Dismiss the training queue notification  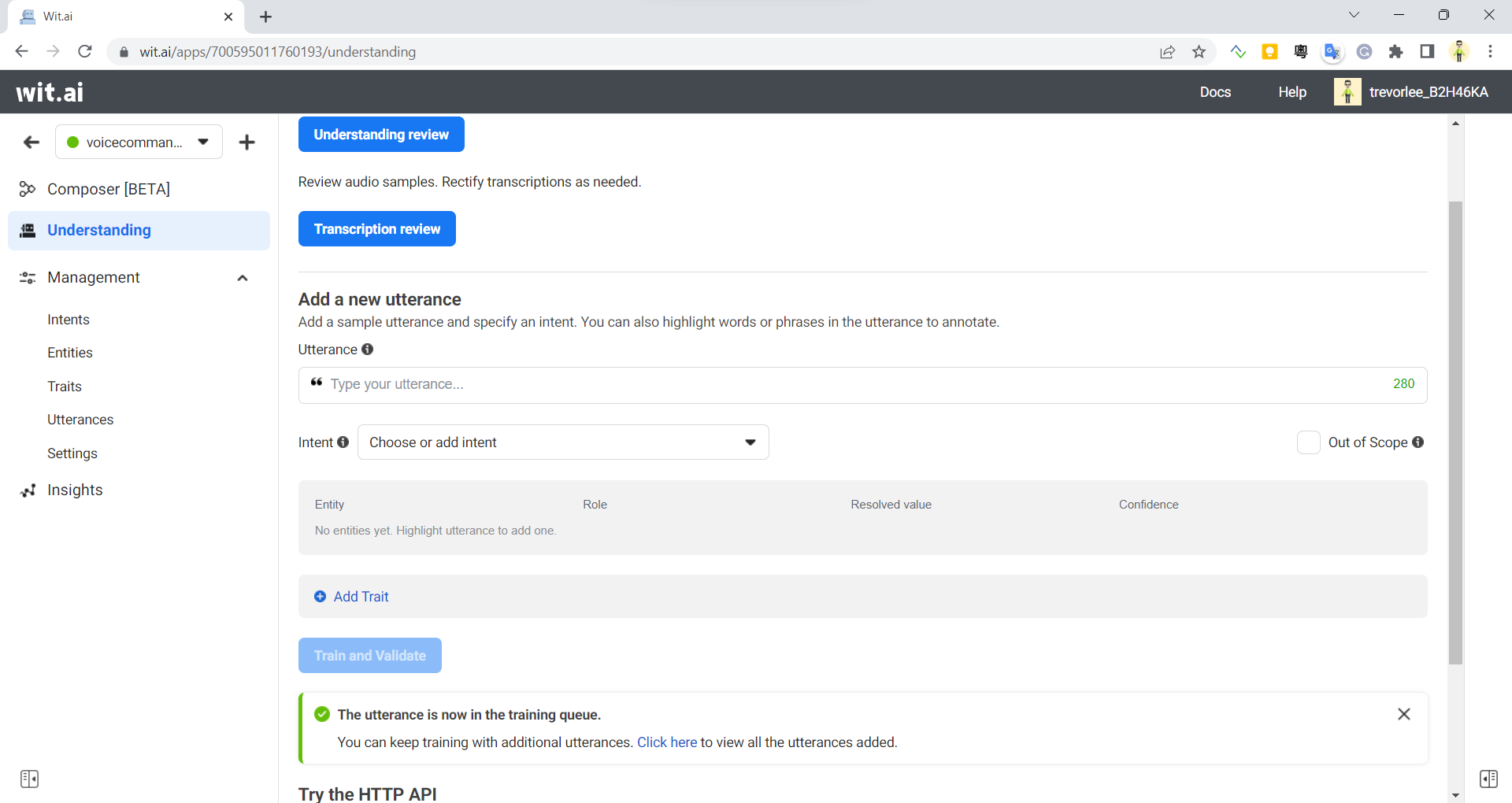click(1404, 714)
